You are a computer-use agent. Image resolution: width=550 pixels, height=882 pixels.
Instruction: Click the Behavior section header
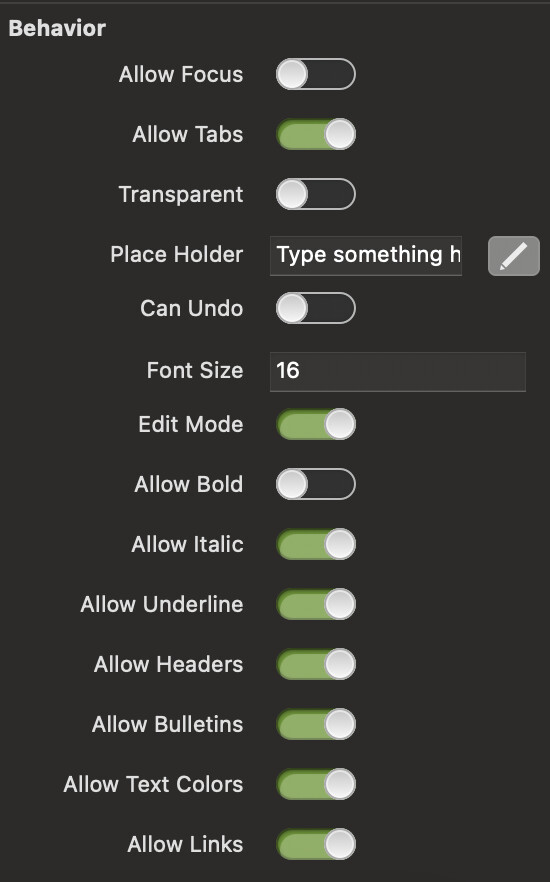[57, 28]
